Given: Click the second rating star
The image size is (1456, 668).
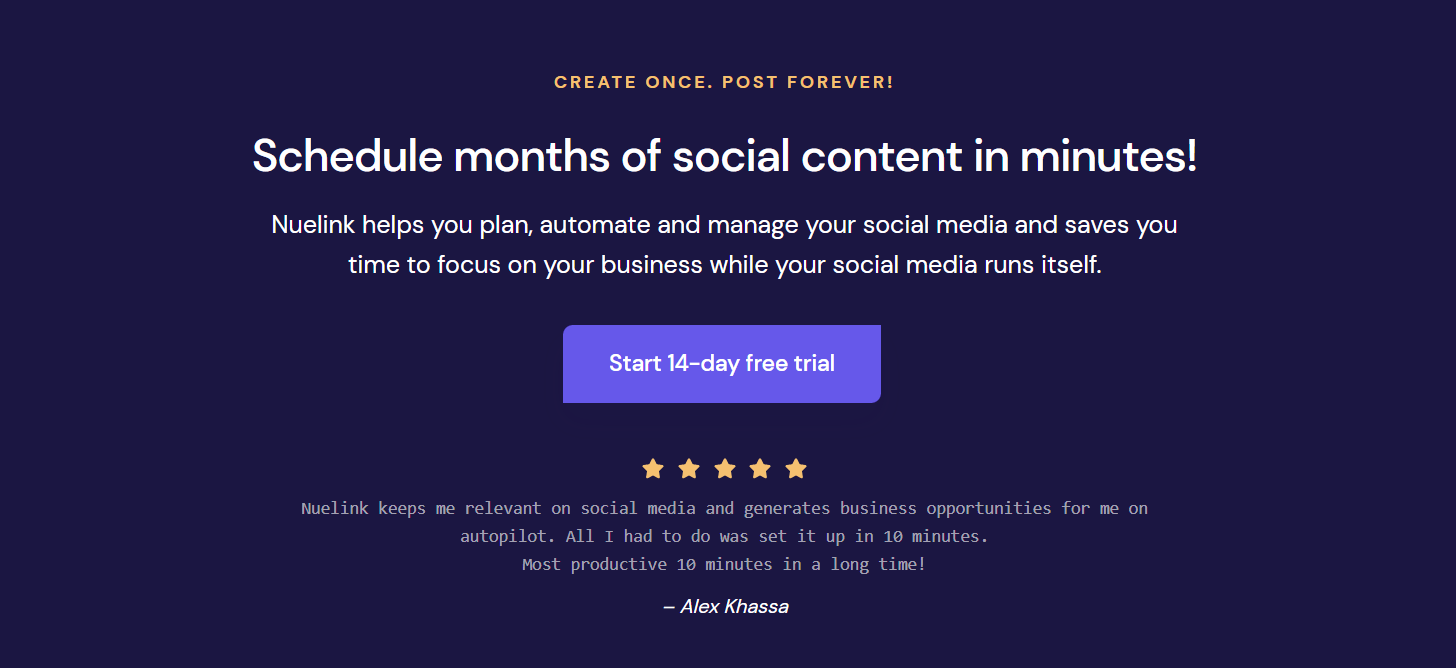Looking at the screenshot, I should 689,468.
